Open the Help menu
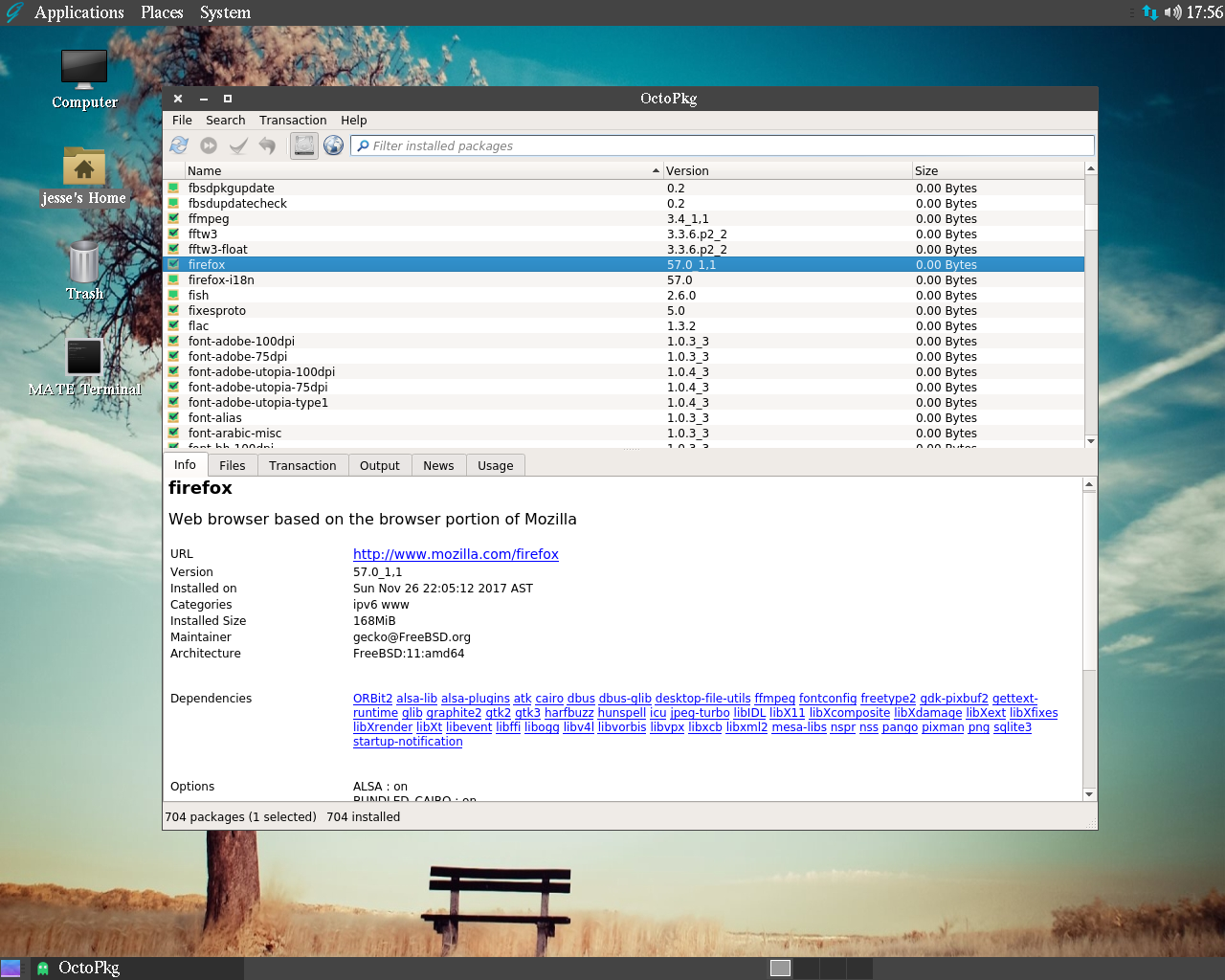 click(354, 121)
